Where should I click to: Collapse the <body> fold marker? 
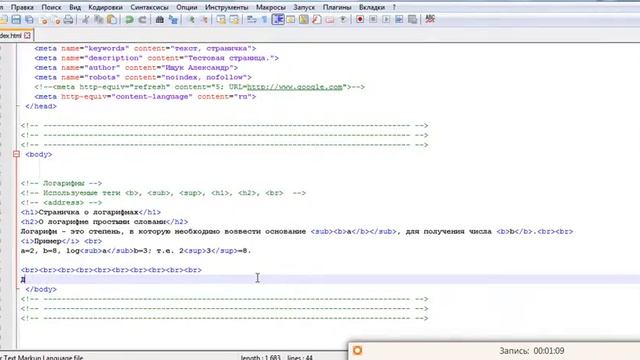pos(16,154)
